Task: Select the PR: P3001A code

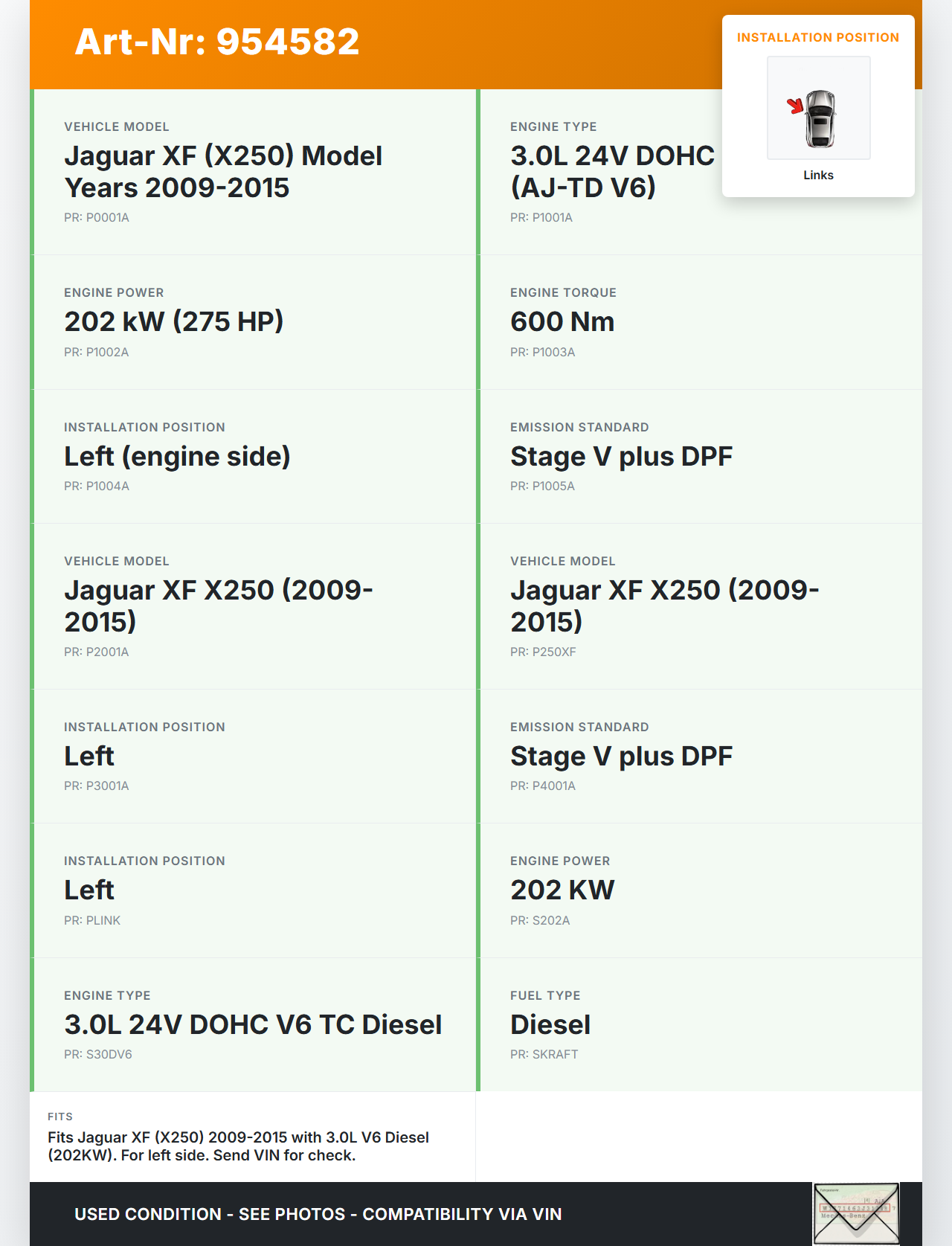Action: (x=97, y=786)
